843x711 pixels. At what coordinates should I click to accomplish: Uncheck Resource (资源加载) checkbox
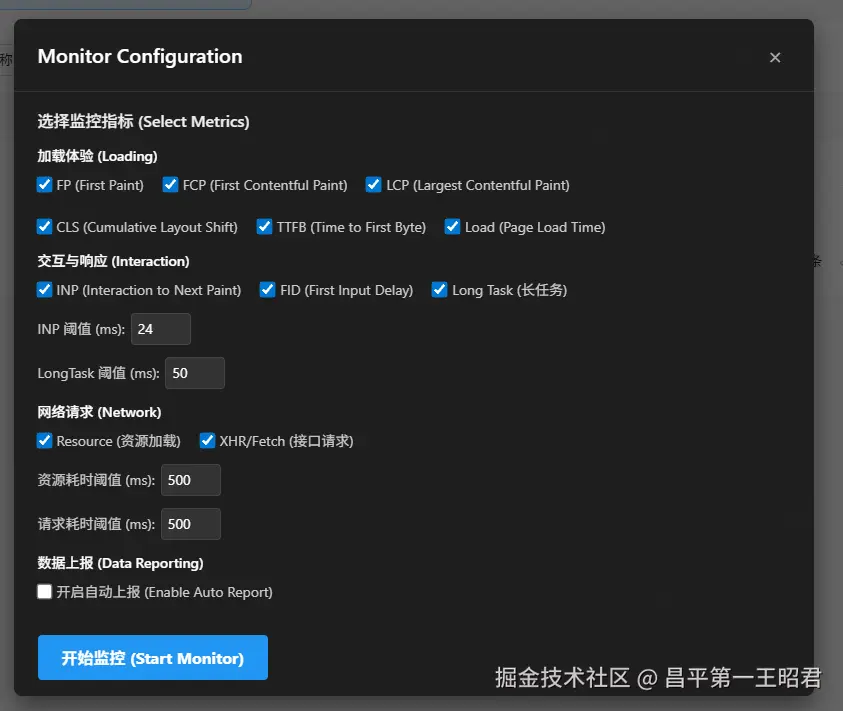45,441
